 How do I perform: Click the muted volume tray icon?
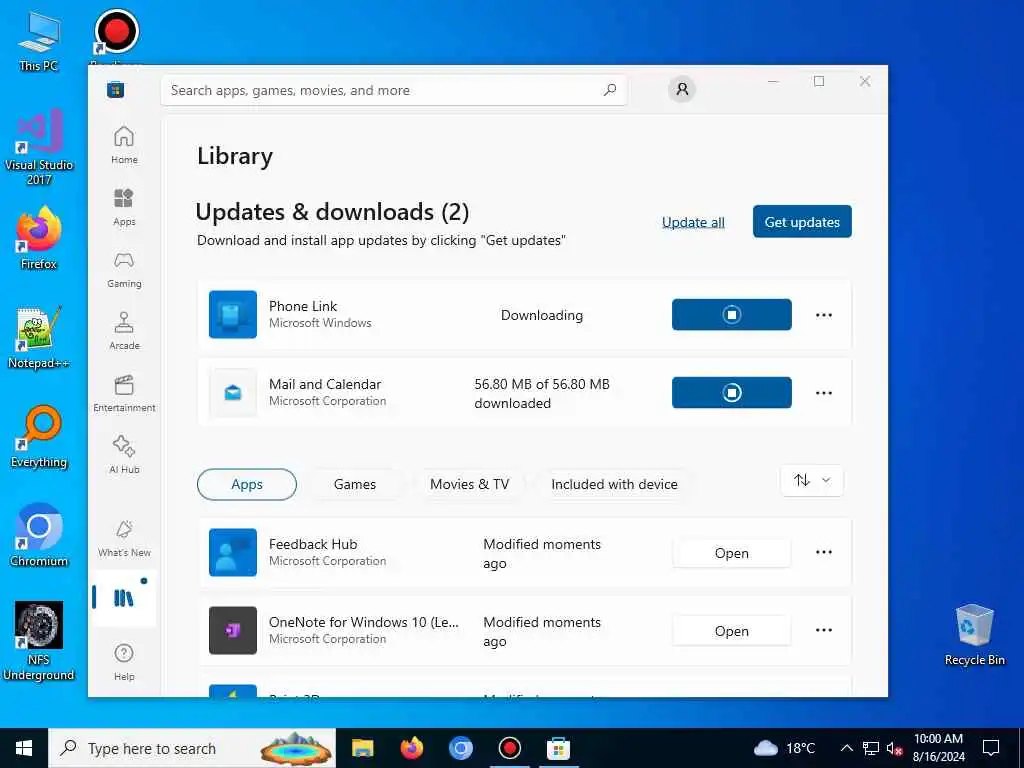click(x=894, y=748)
